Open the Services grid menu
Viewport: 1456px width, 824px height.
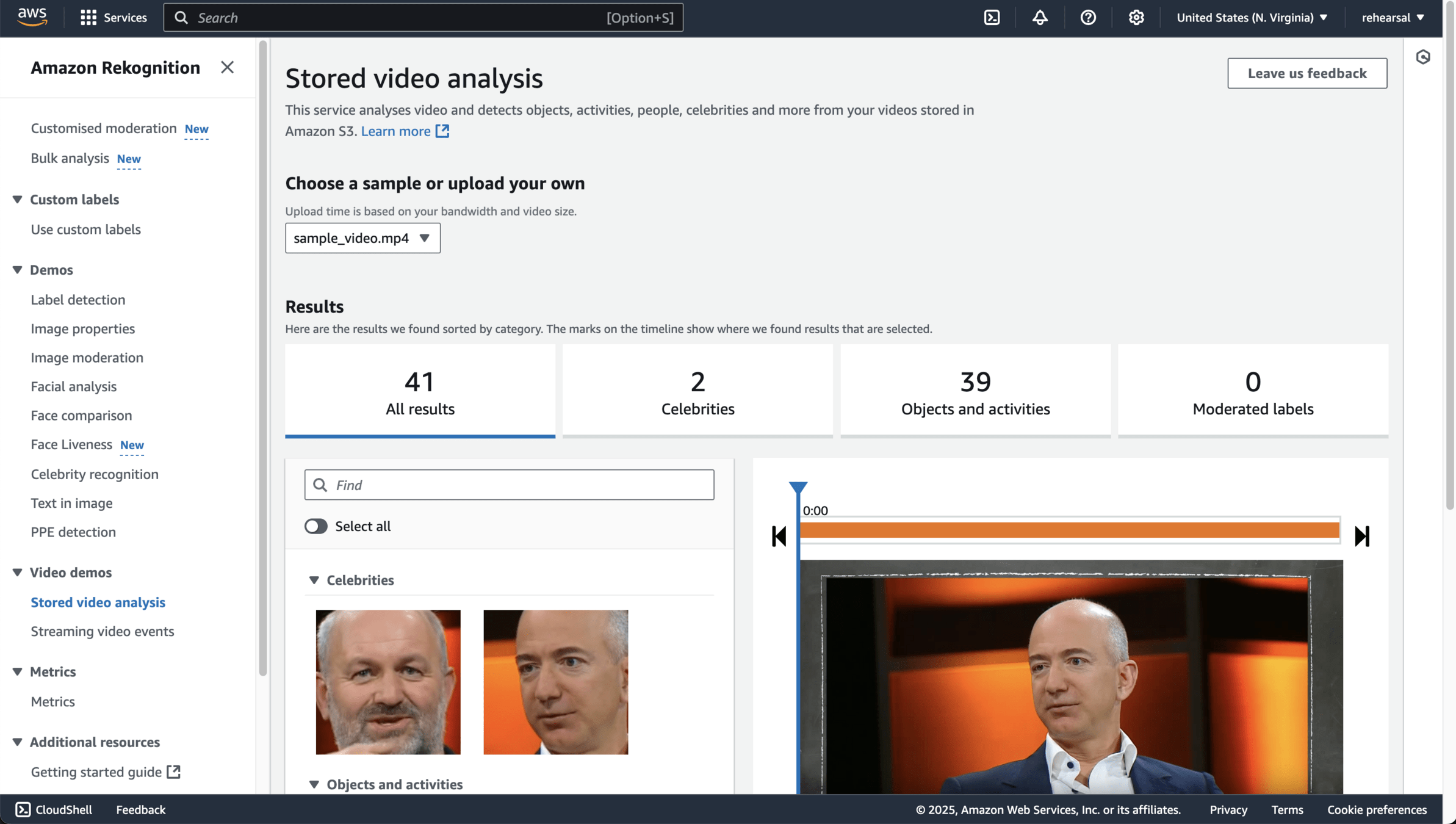click(x=114, y=18)
